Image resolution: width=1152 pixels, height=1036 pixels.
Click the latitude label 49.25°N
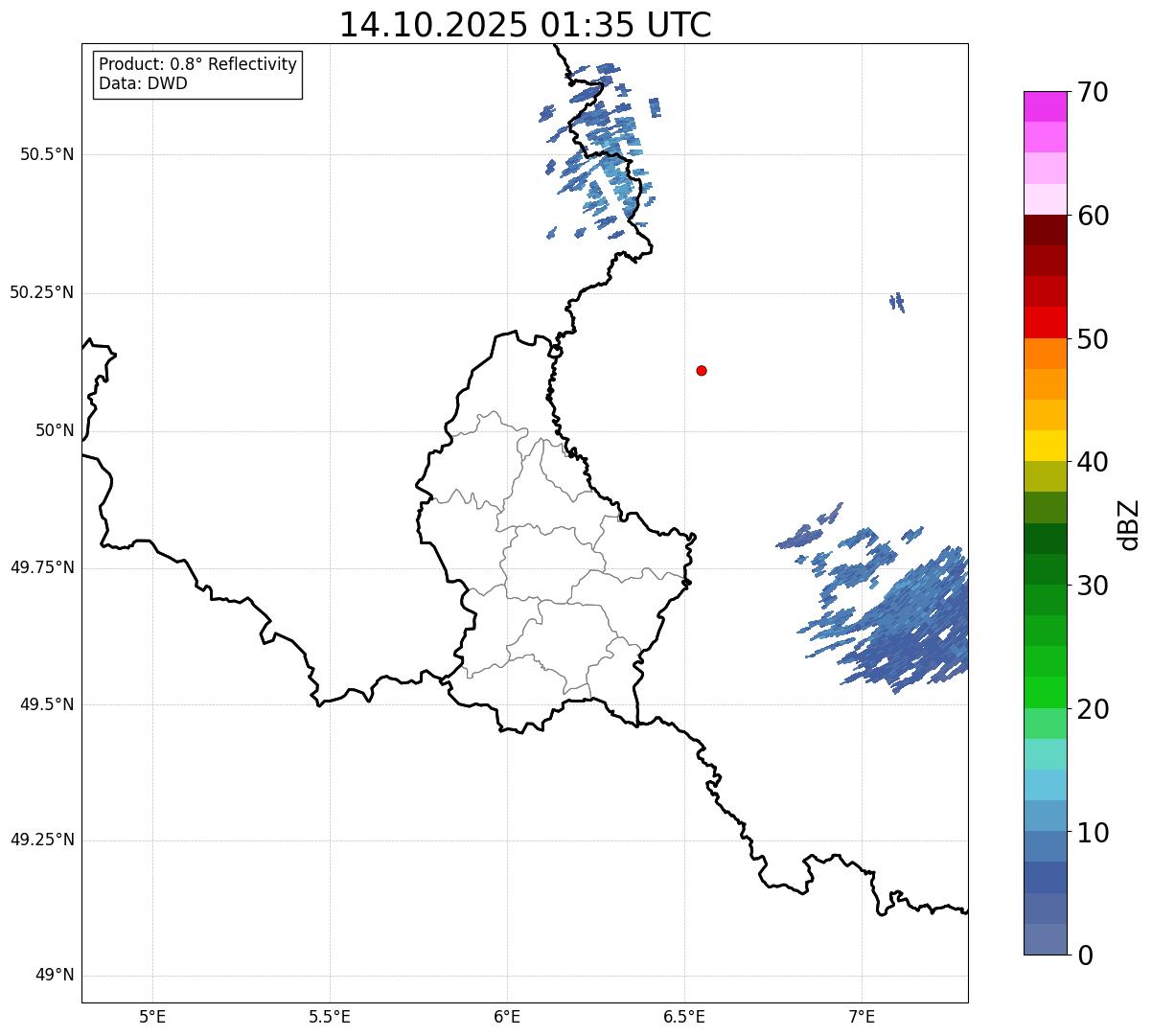pyautogui.click(x=41, y=840)
